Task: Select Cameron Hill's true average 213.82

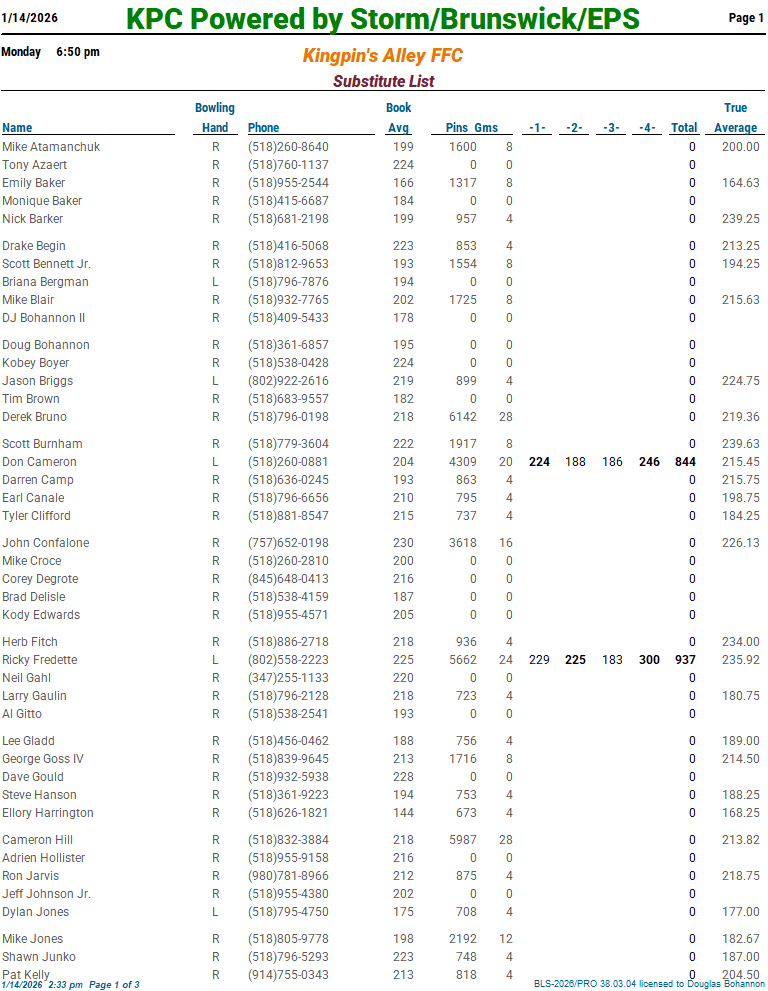Action: [x=740, y=840]
